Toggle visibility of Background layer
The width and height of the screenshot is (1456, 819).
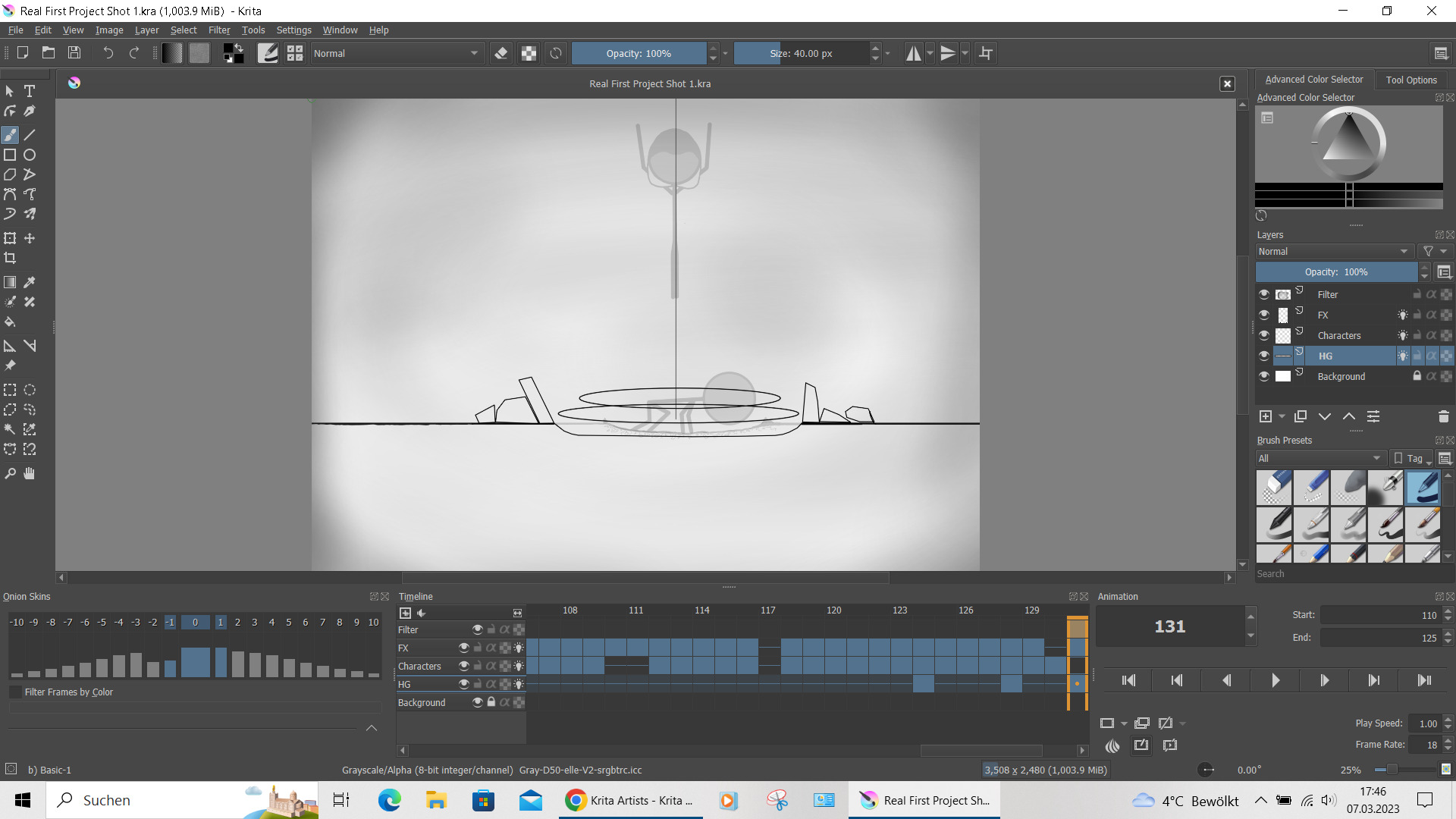coord(1263,376)
